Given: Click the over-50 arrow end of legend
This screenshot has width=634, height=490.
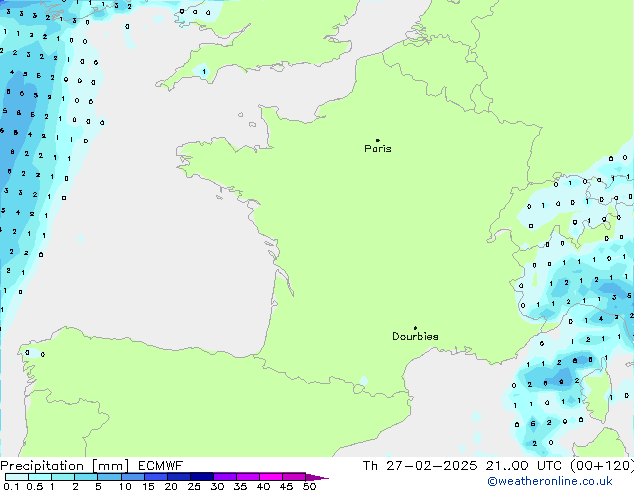Looking at the screenshot, I should point(317,477).
